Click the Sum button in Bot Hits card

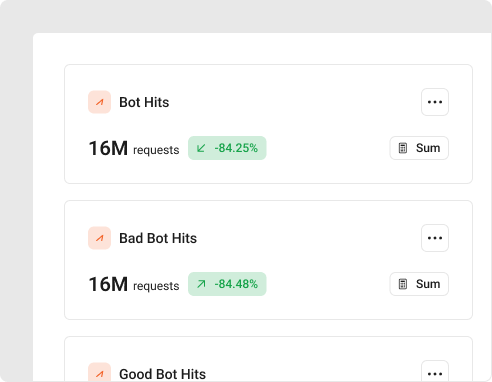click(x=419, y=148)
